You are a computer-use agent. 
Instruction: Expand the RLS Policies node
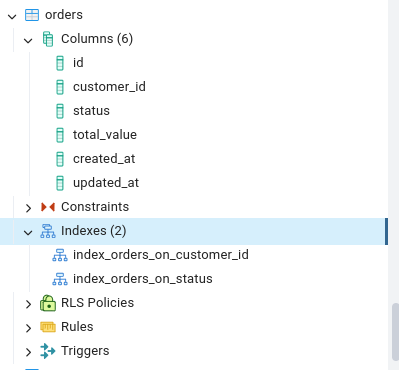pos(28,304)
